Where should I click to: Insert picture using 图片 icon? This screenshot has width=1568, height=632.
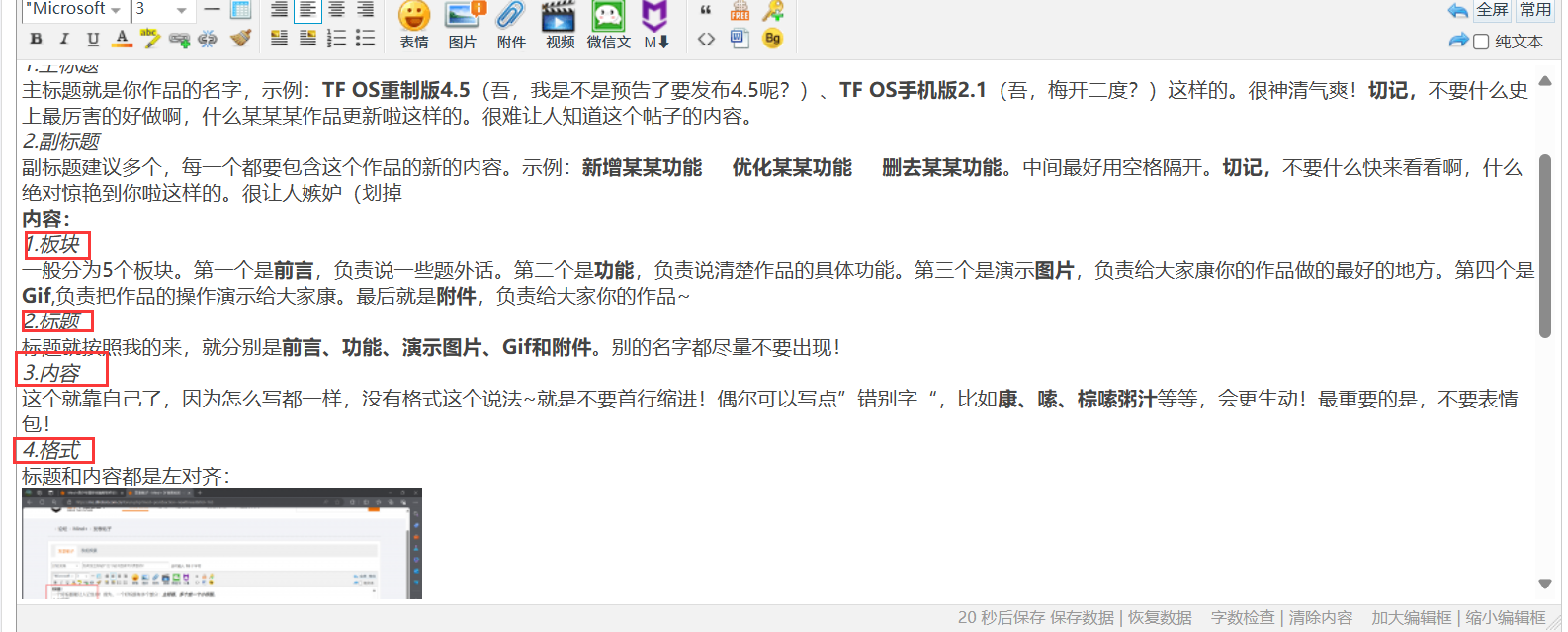tap(463, 25)
